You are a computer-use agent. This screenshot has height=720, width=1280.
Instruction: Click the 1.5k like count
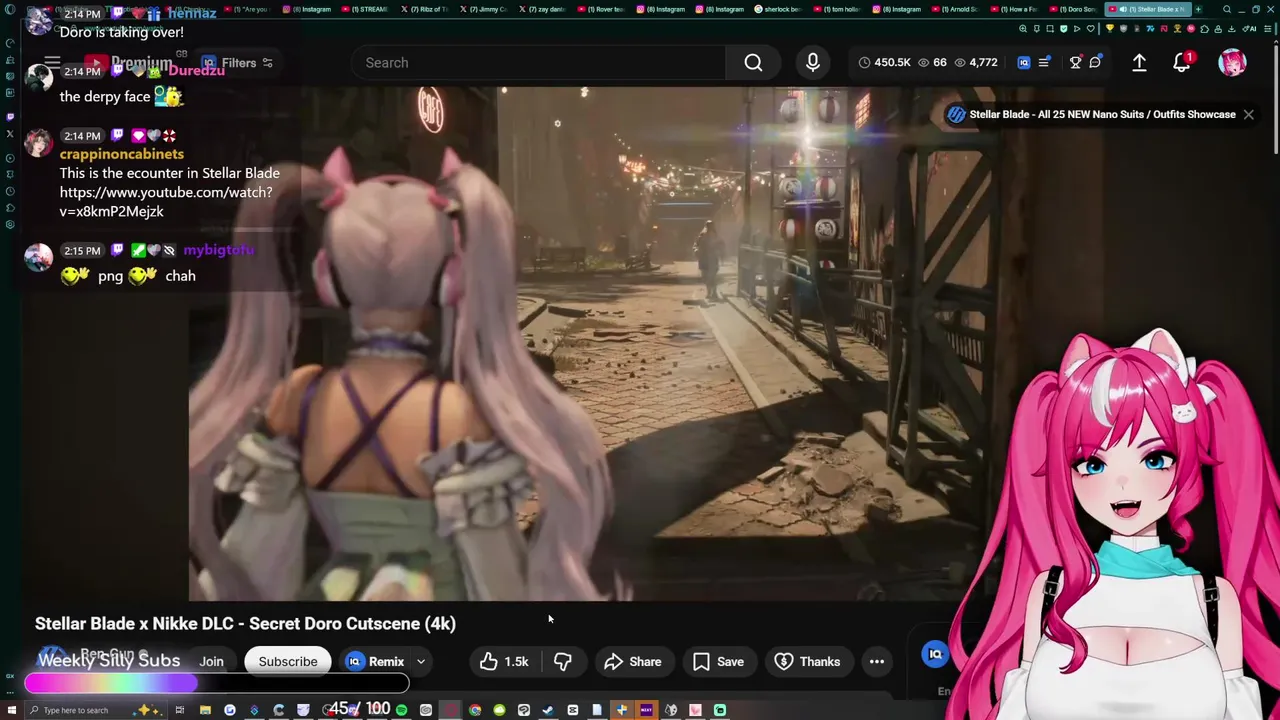[x=516, y=661]
